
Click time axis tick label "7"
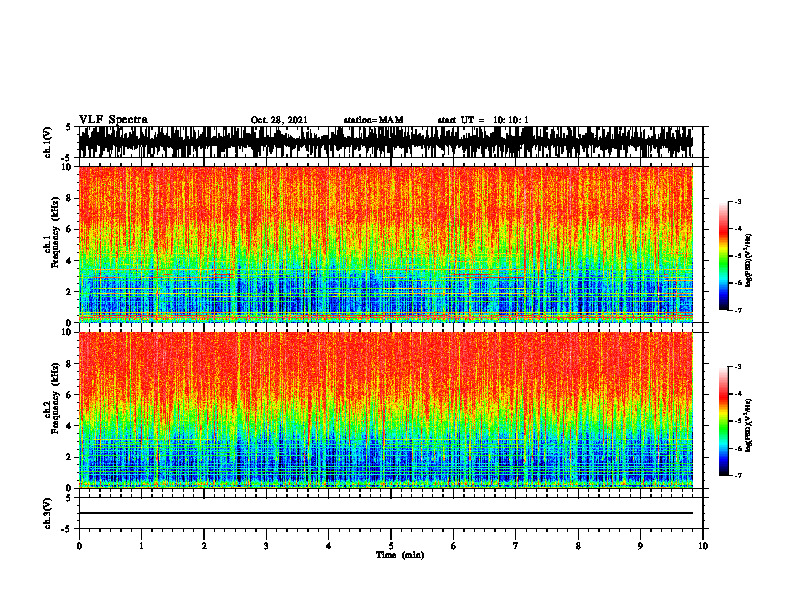click(x=516, y=546)
